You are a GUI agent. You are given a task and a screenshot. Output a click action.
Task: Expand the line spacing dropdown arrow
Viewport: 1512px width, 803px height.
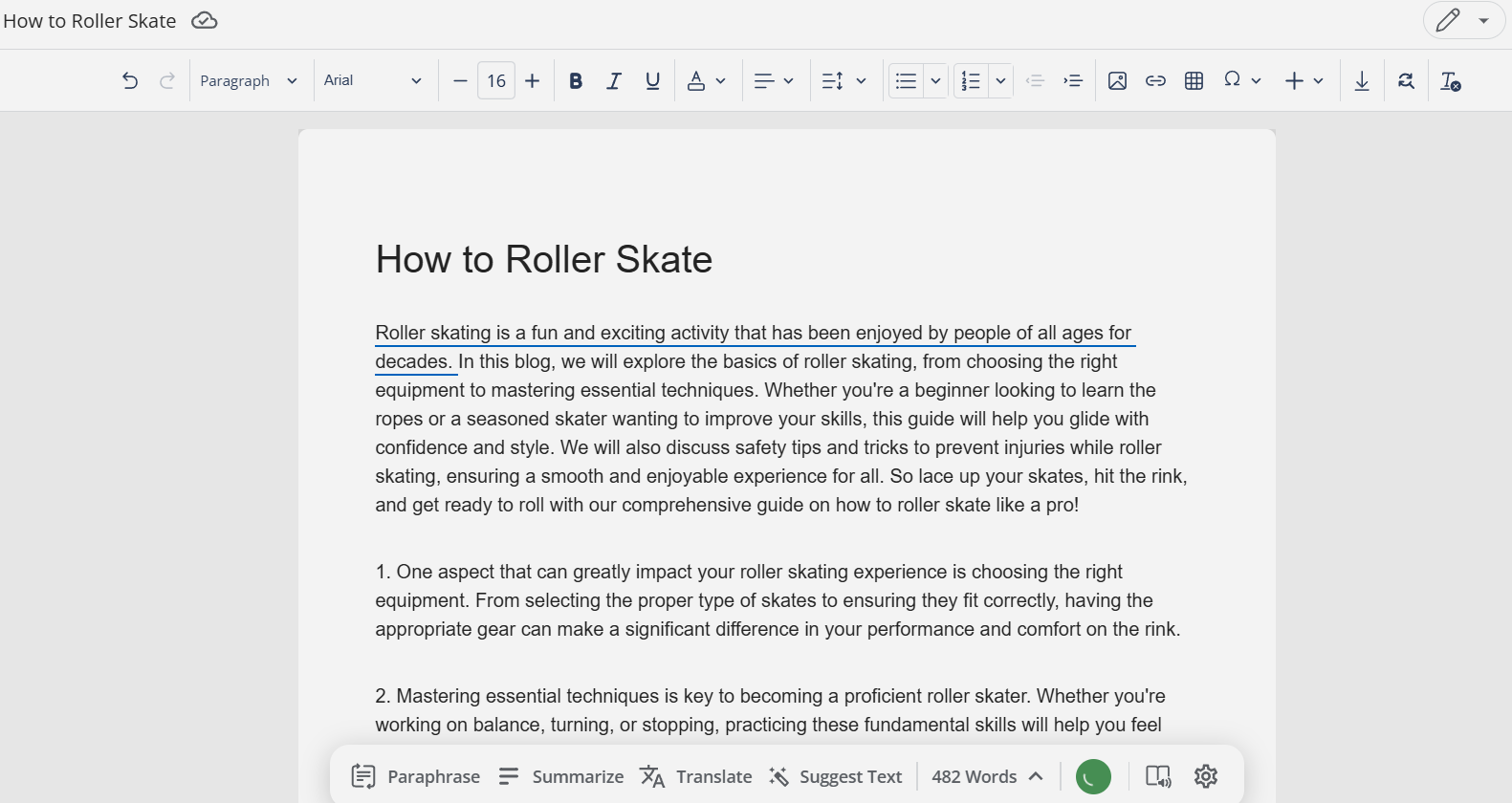(x=861, y=81)
